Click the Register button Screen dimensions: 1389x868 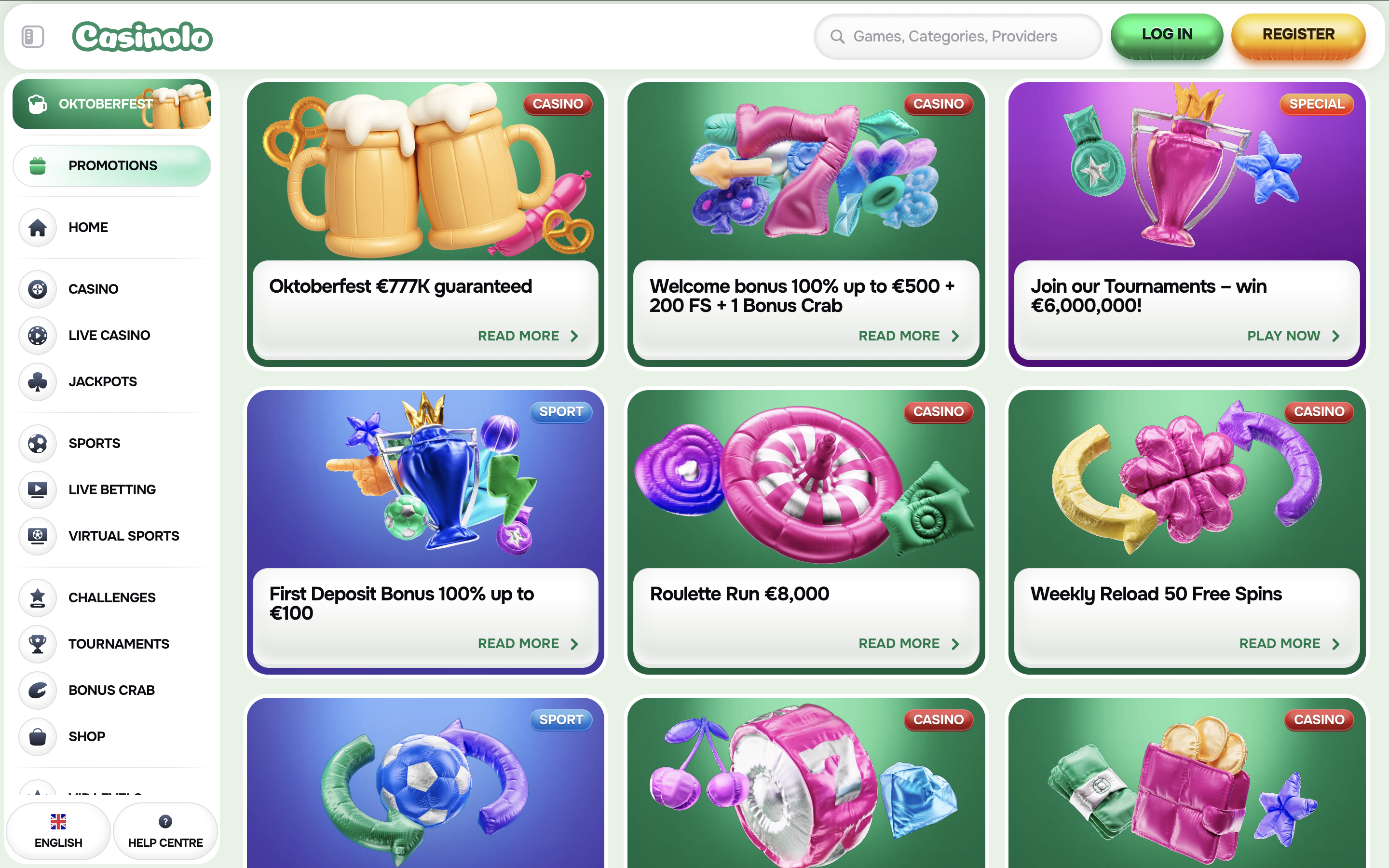(1298, 36)
